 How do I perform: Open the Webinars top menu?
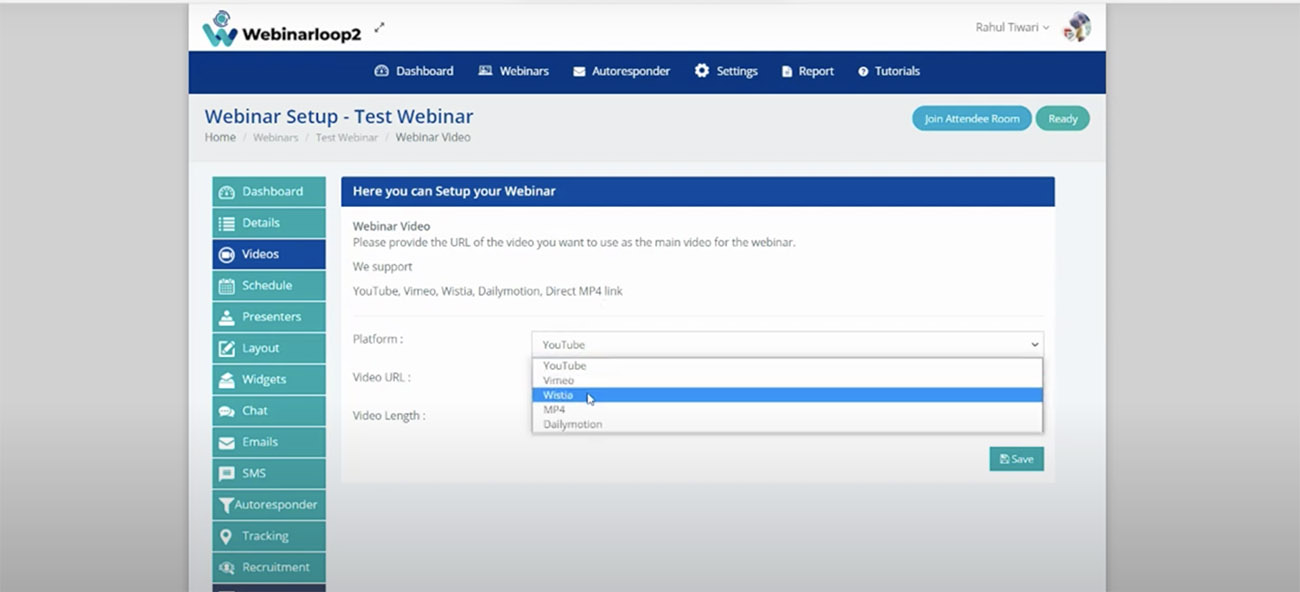coord(513,71)
